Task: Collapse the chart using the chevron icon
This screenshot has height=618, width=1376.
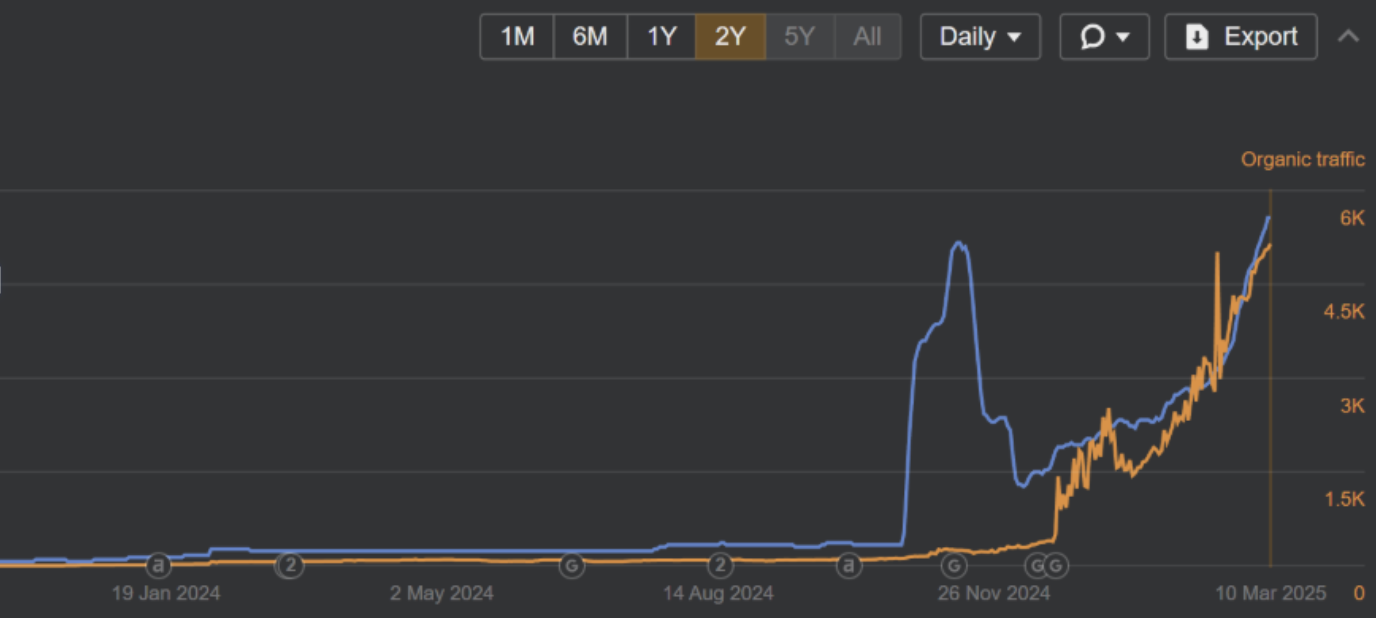Action: 1348,36
